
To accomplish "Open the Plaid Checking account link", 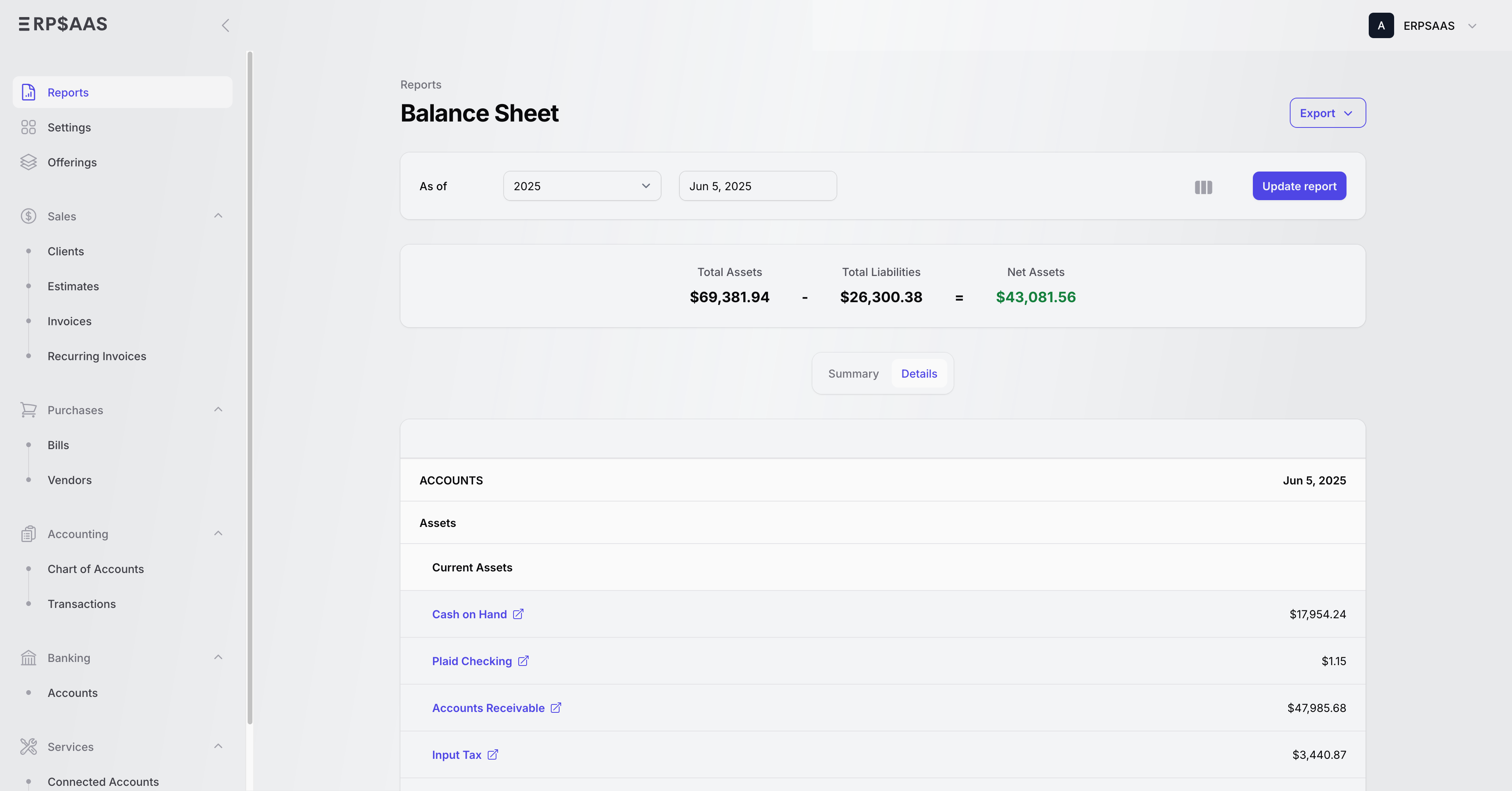I will pos(472,661).
